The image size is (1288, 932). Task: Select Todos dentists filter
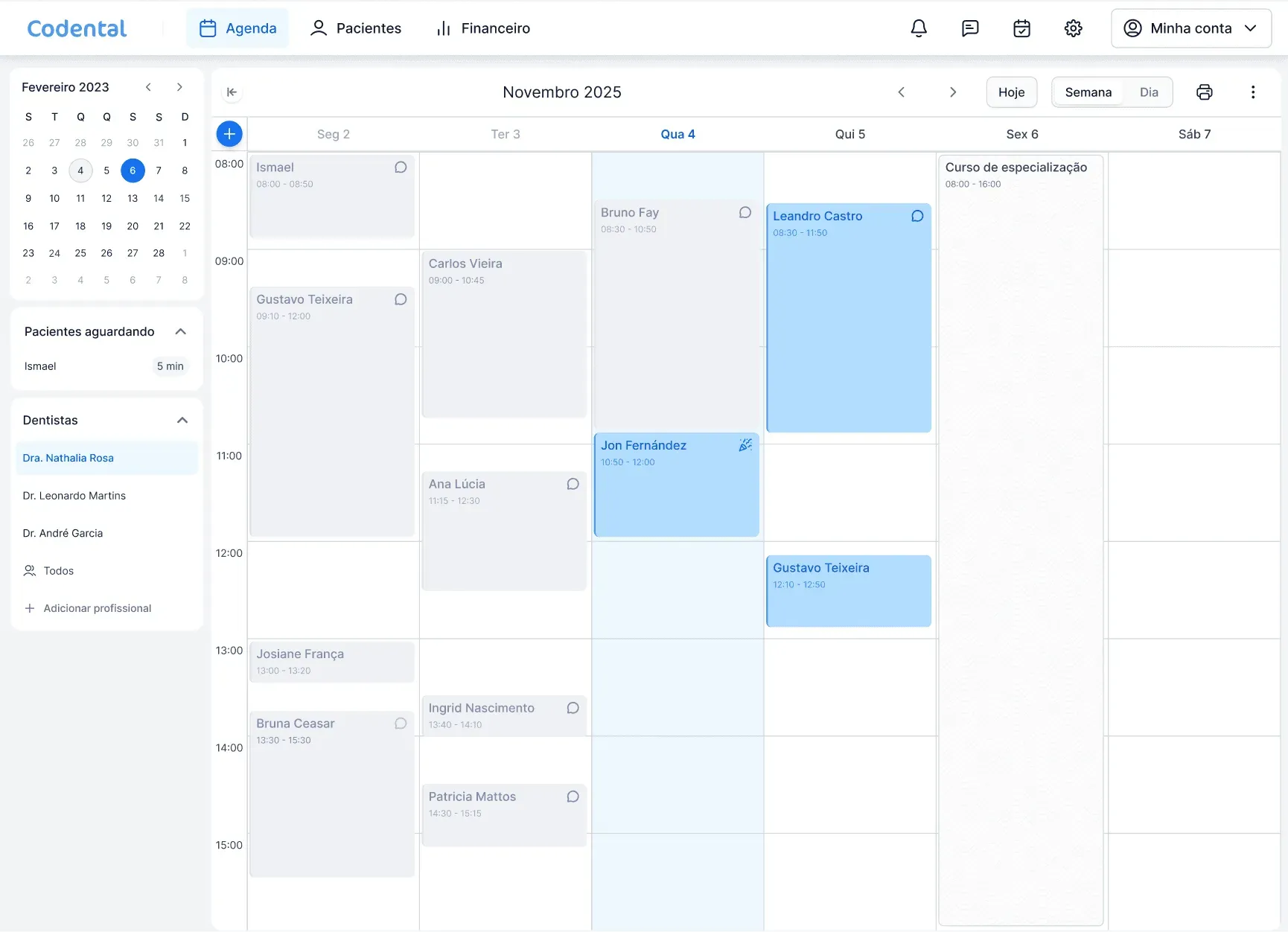tap(106, 571)
